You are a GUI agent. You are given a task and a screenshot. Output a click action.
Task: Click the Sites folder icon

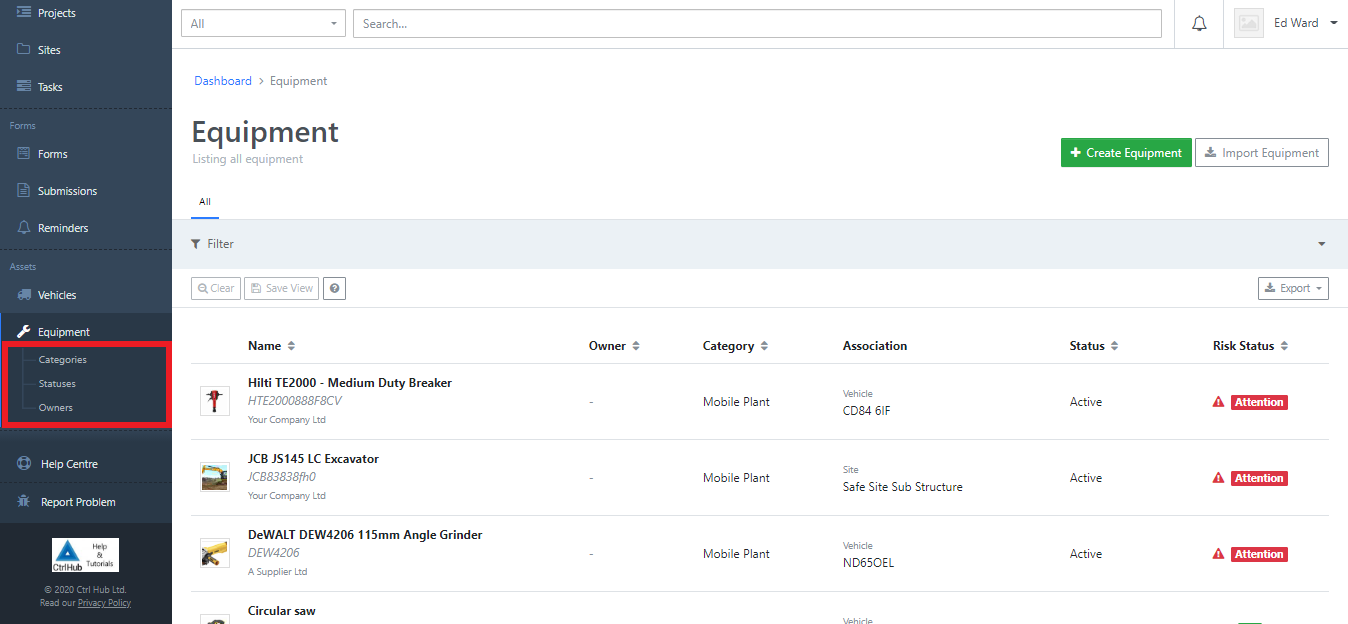click(x=24, y=49)
